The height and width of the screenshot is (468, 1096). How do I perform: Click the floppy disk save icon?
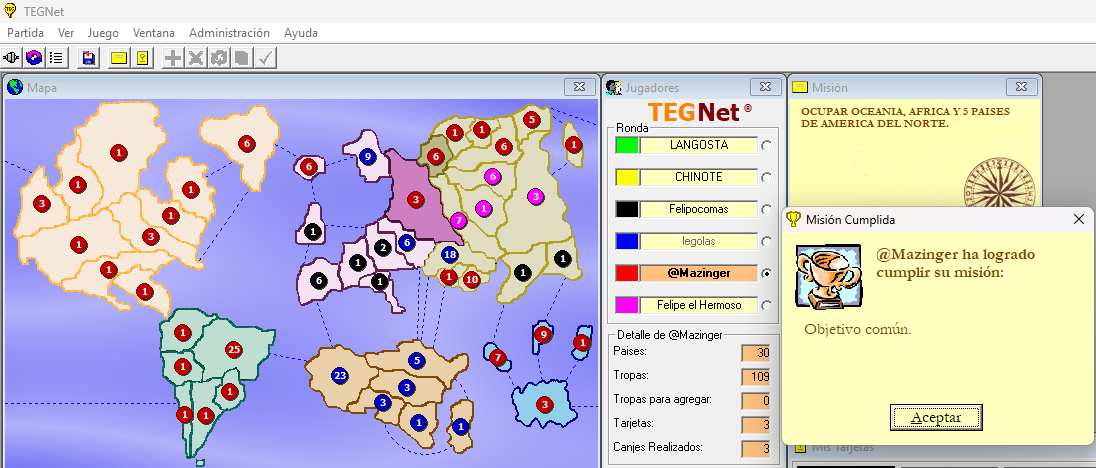pyautogui.click(x=89, y=58)
